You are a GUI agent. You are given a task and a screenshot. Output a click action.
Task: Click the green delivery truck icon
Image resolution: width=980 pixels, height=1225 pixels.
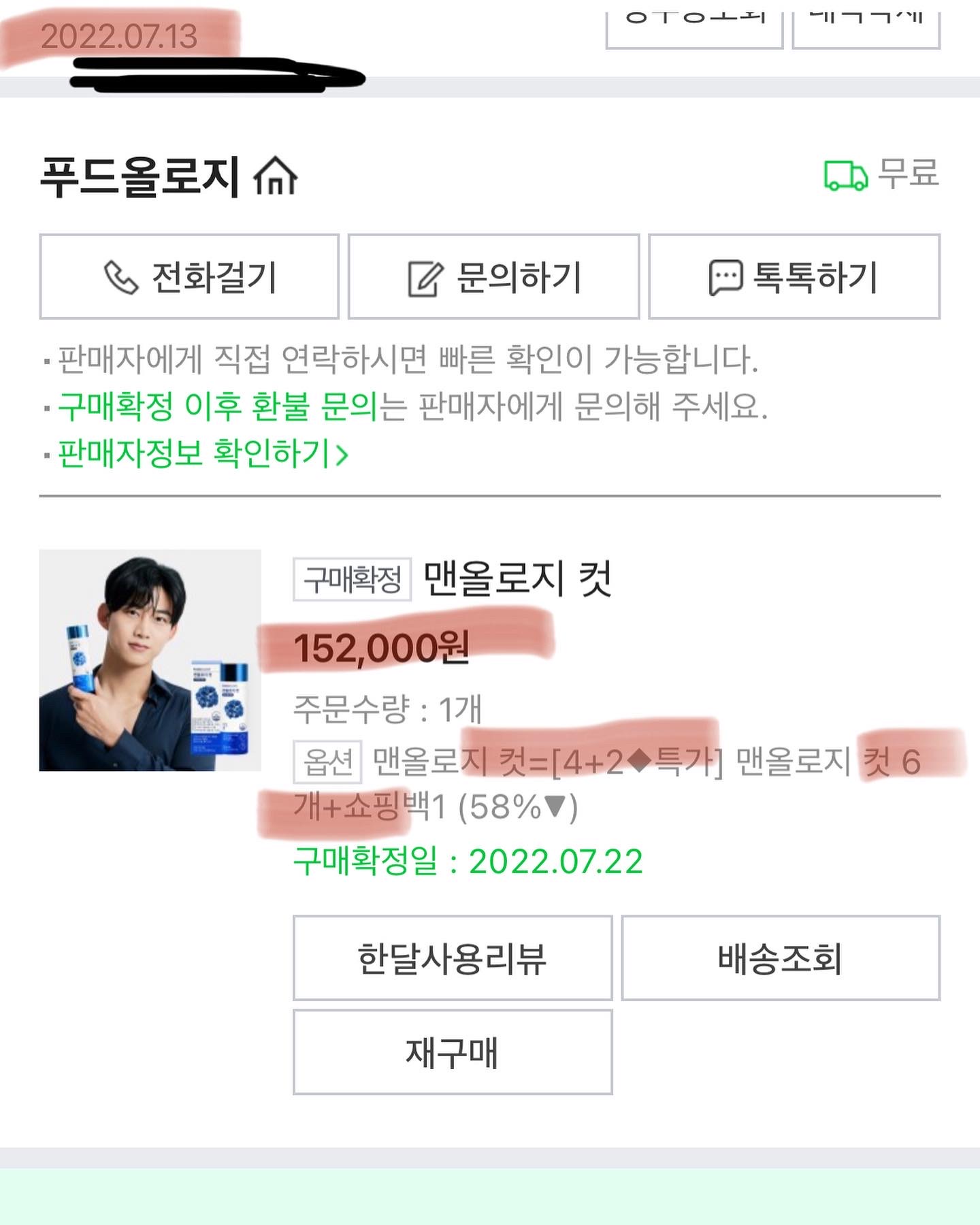point(846,175)
